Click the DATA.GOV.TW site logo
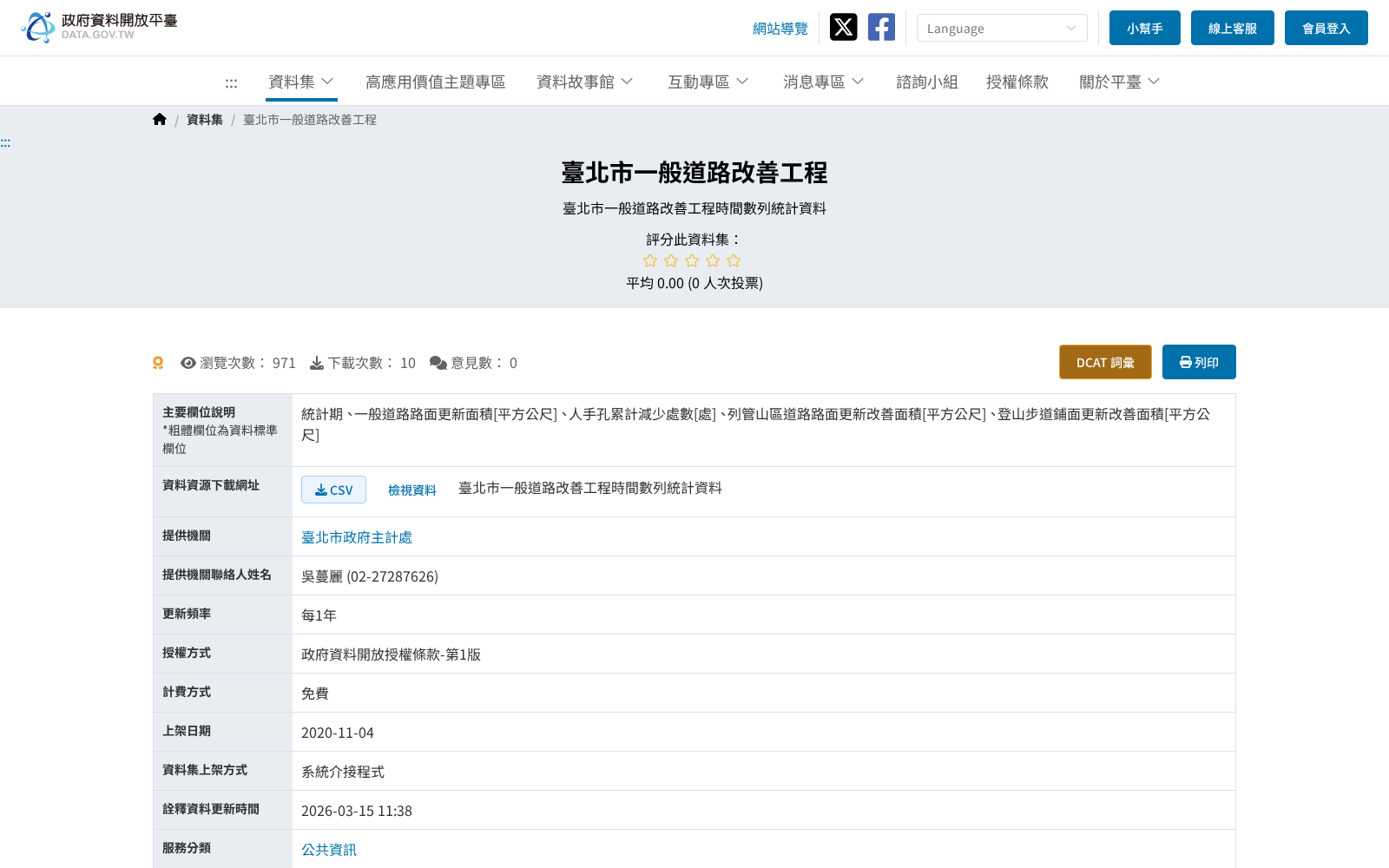This screenshot has height=868, width=1389. pyautogui.click(x=99, y=27)
